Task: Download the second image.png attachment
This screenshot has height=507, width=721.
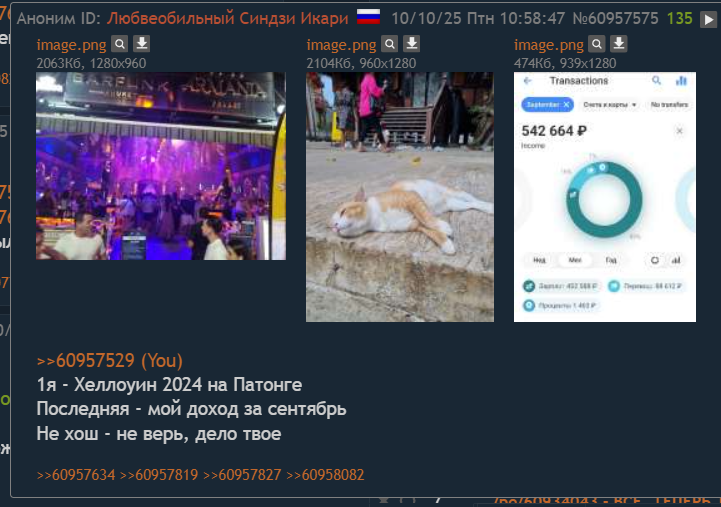Action: tap(412, 44)
